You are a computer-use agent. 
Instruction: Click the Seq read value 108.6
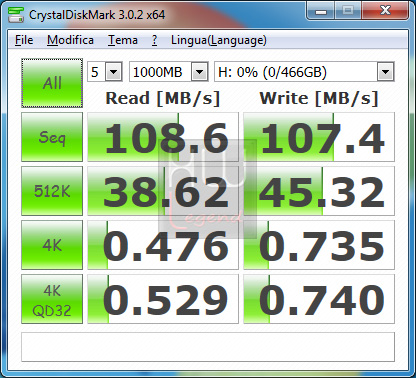(163, 137)
